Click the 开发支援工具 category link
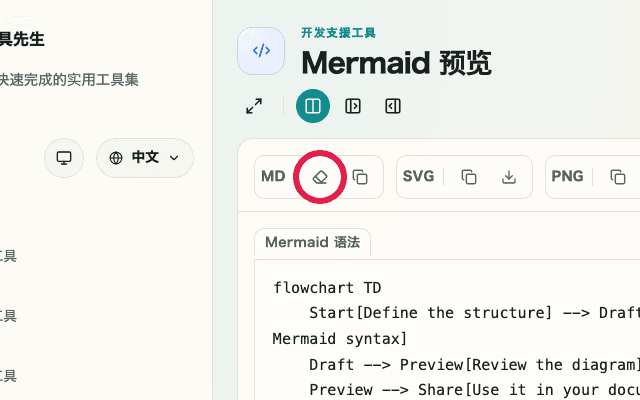 (338, 33)
